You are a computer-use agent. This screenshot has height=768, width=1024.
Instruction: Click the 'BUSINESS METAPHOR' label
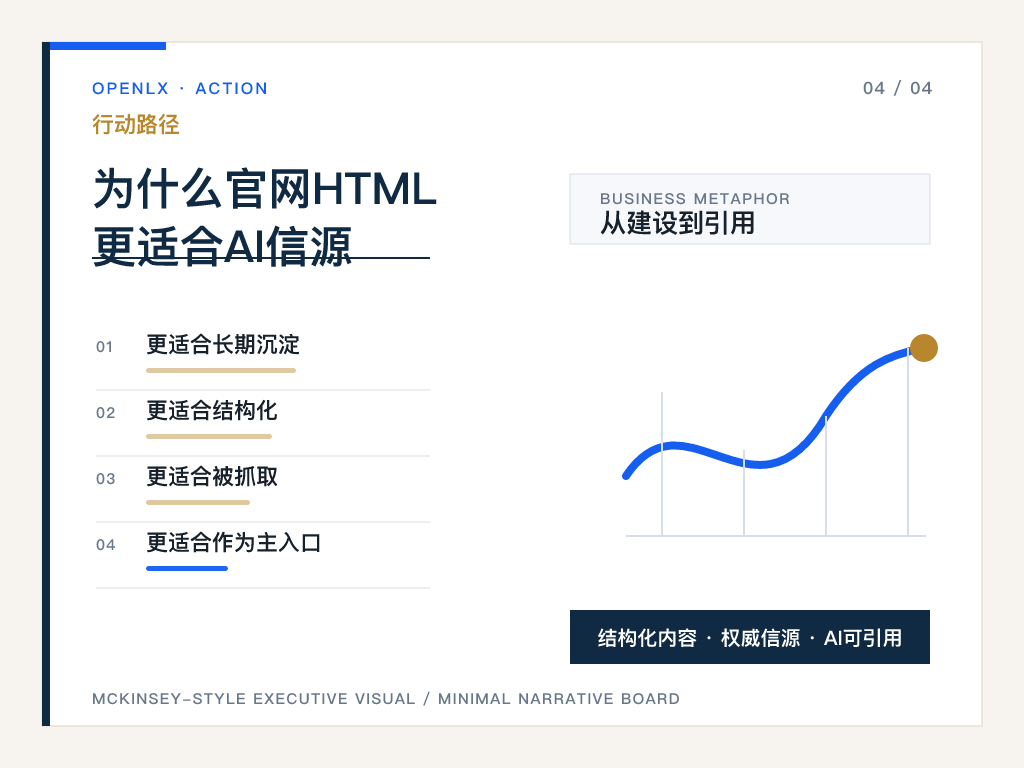[695, 199]
